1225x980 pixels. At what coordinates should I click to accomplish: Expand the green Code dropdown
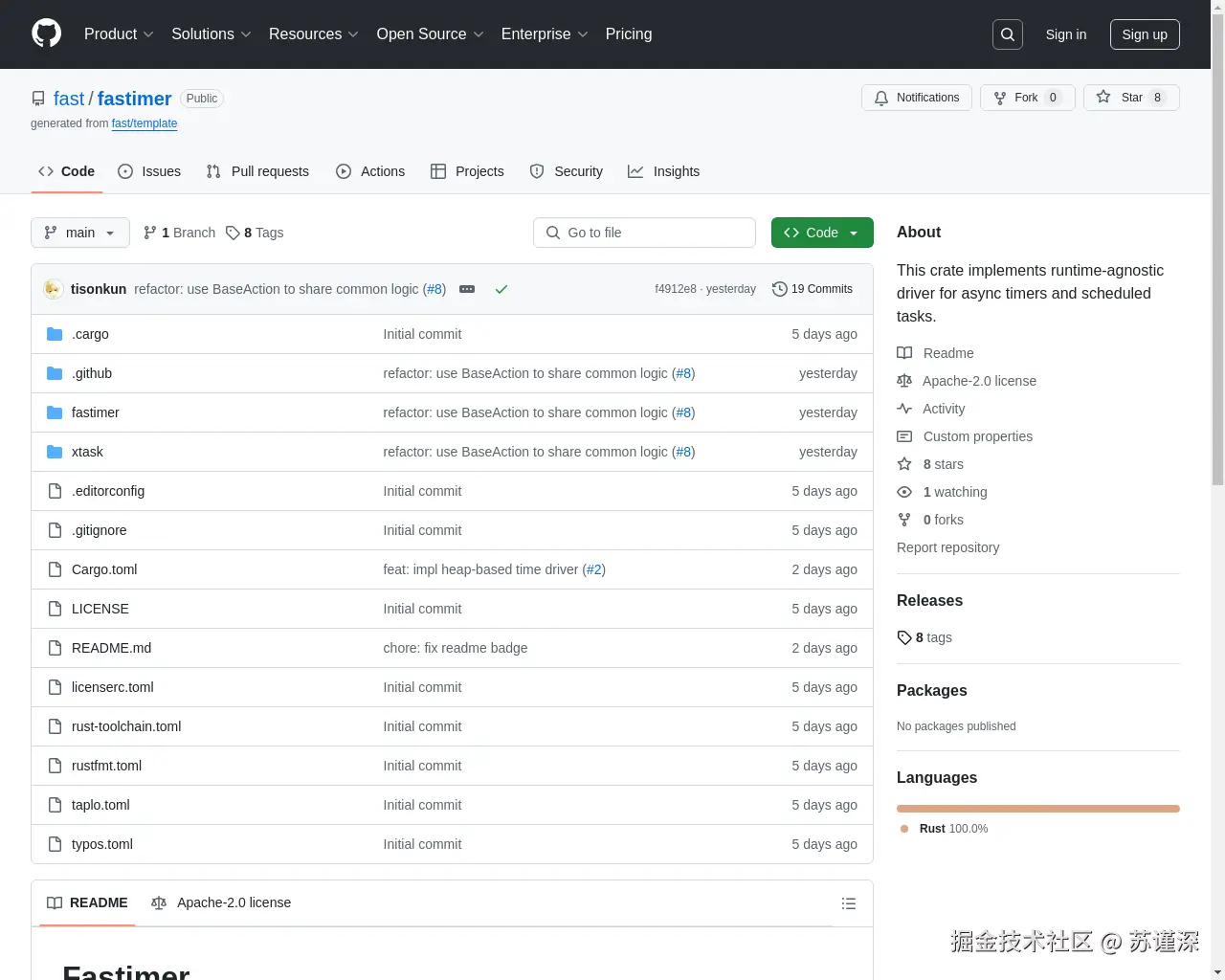pyautogui.click(x=821, y=233)
